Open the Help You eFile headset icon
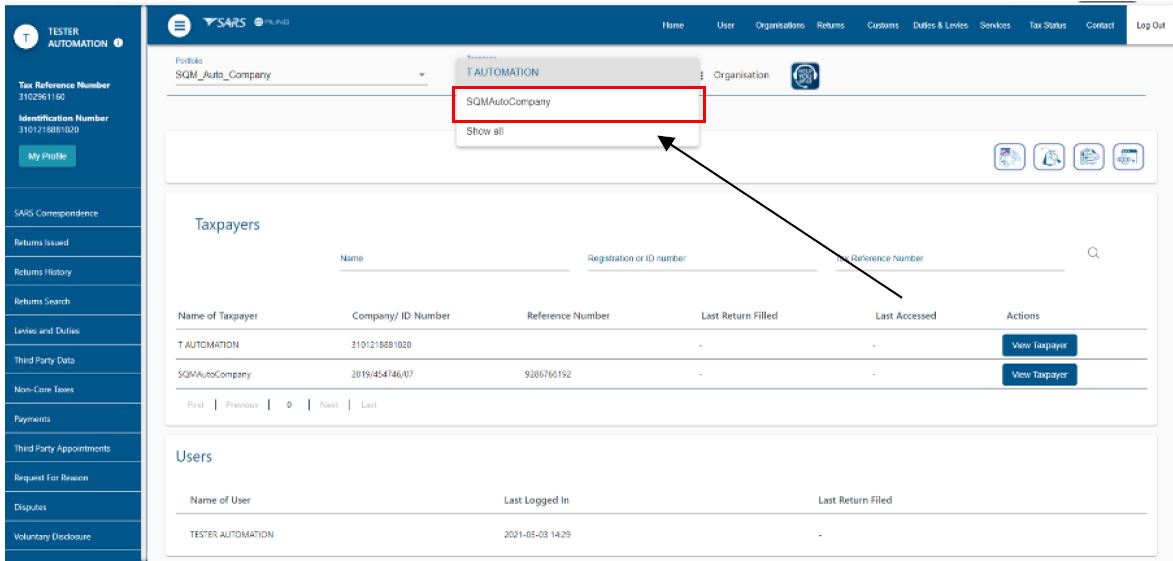This screenshot has height=561, width=1173. (805, 76)
